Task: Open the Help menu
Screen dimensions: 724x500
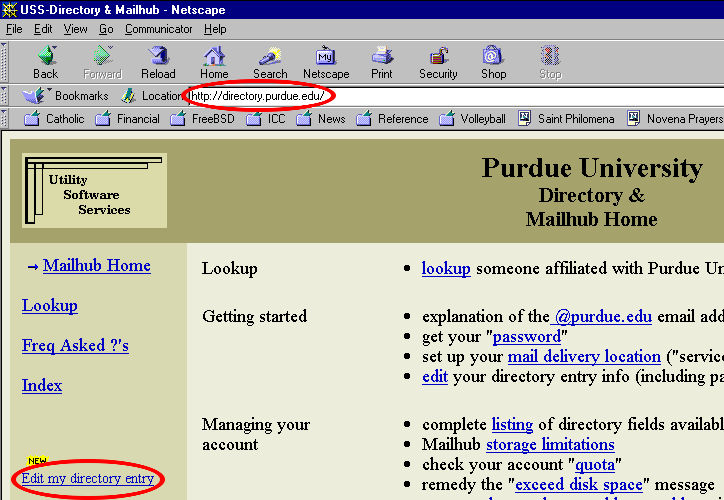Action: point(215,29)
